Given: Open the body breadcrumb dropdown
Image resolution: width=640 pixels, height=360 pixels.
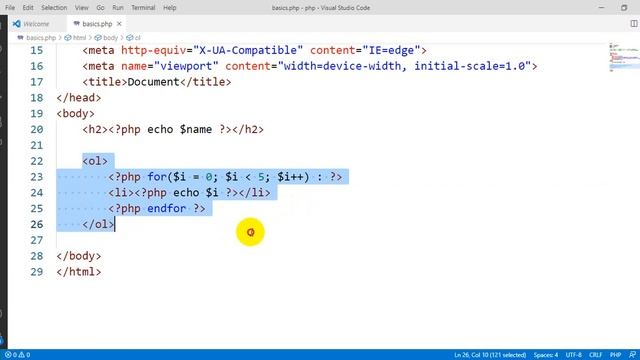Looking at the screenshot, I should point(106,38).
